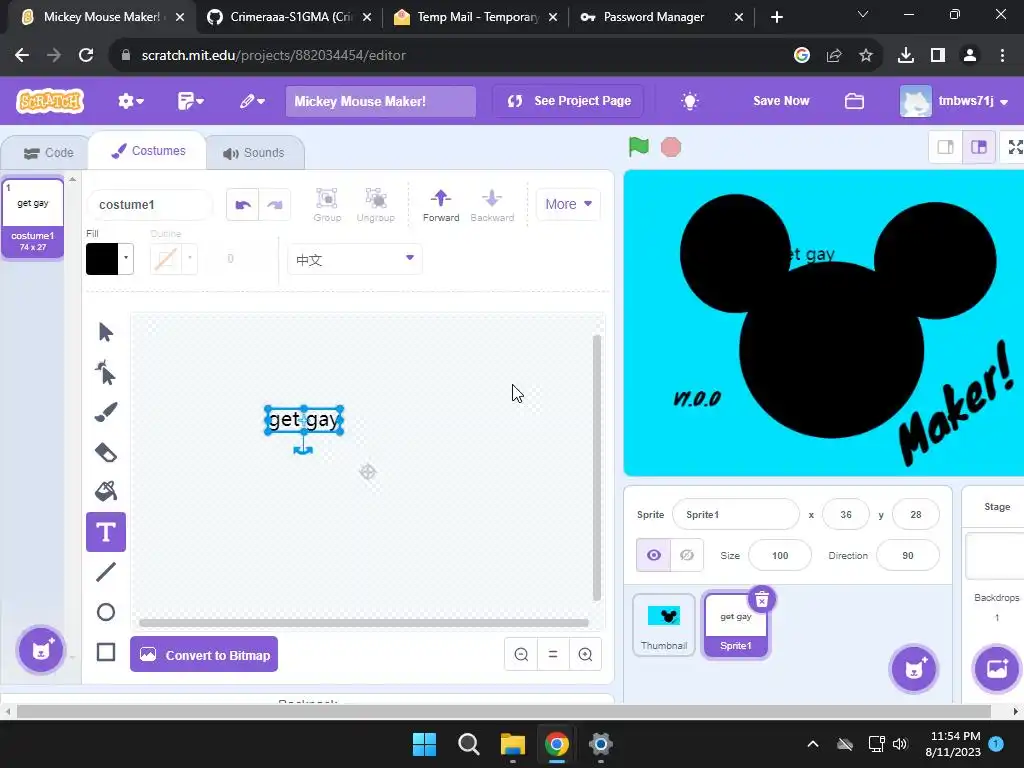Click the Group icon
The width and height of the screenshot is (1024, 768).
pyautogui.click(x=327, y=205)
